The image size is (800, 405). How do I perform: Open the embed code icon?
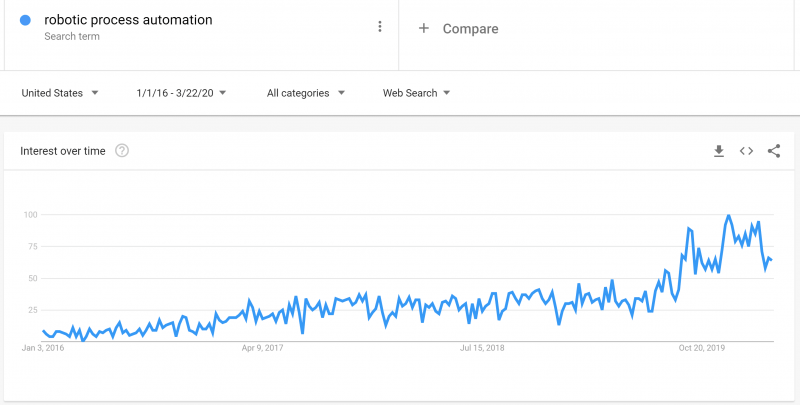coord(746,151)
